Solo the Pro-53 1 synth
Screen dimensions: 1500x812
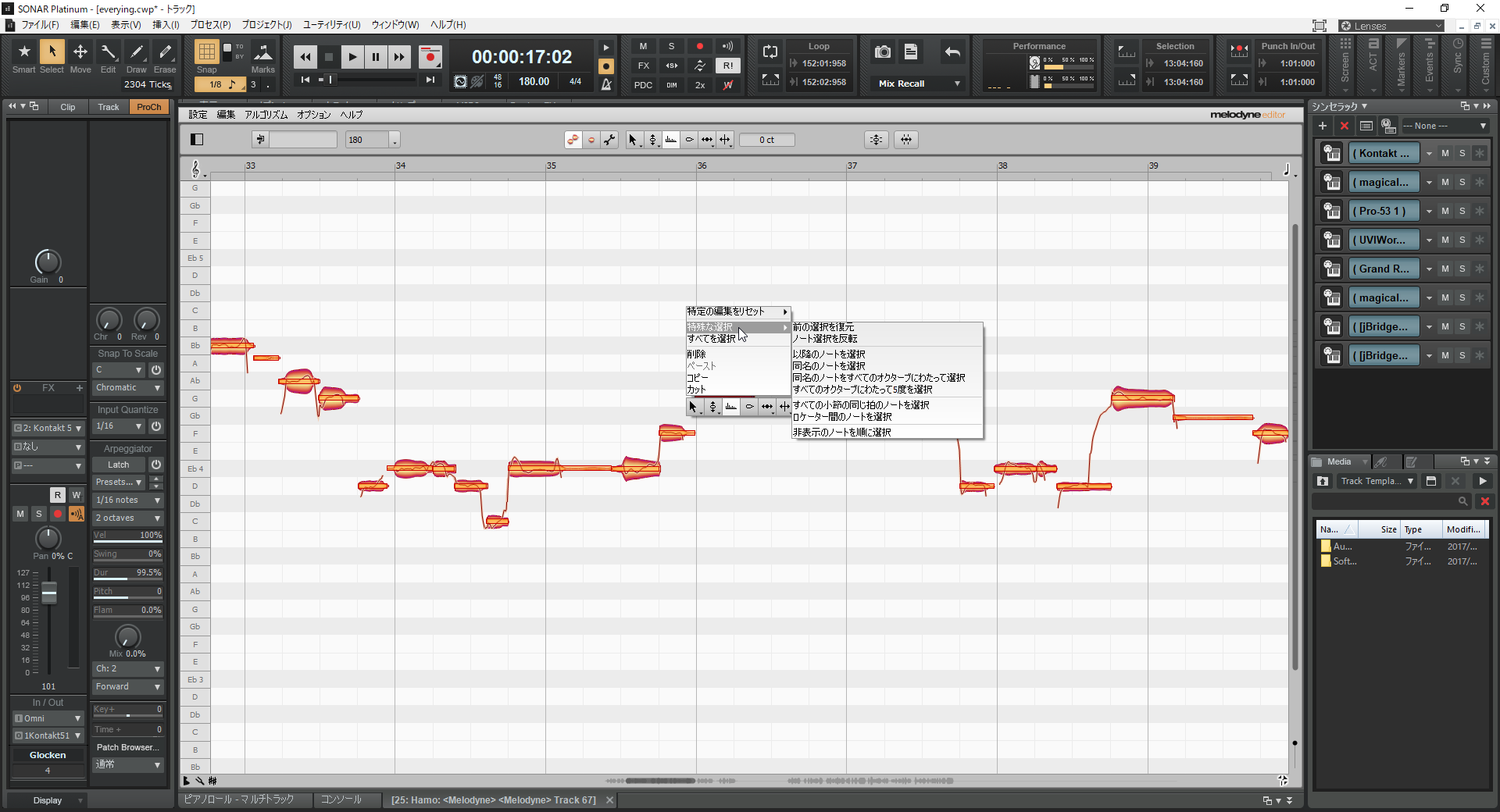coord(1462,212)
